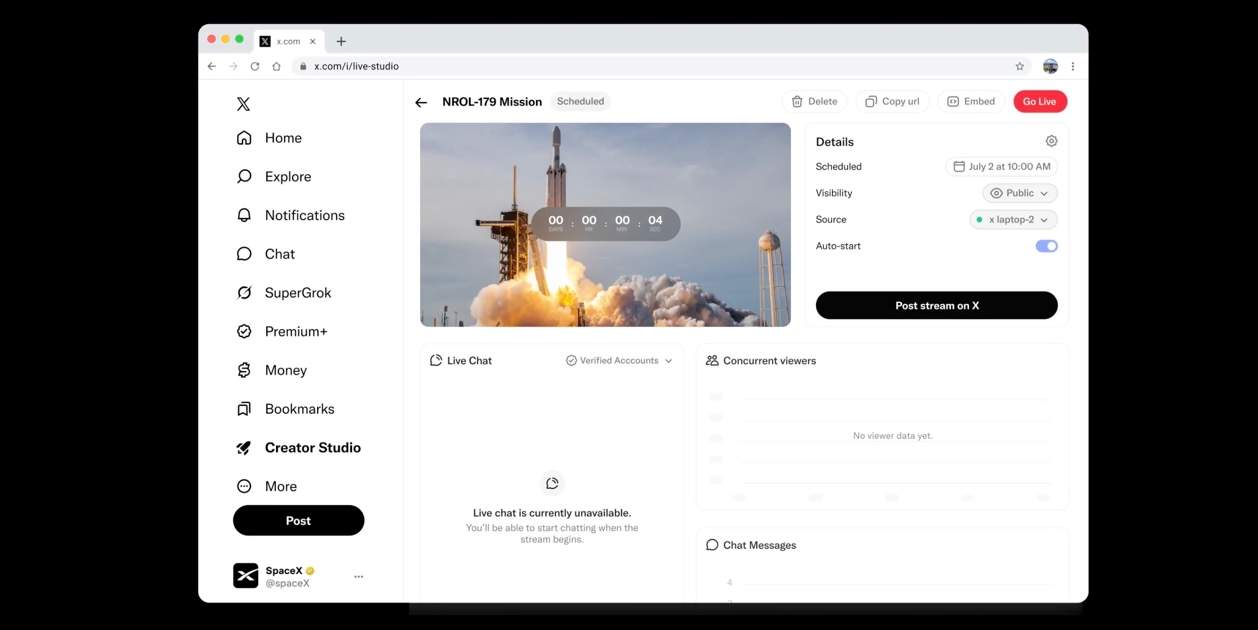Click 'No viewer data yet.' text

pos(892,436)
